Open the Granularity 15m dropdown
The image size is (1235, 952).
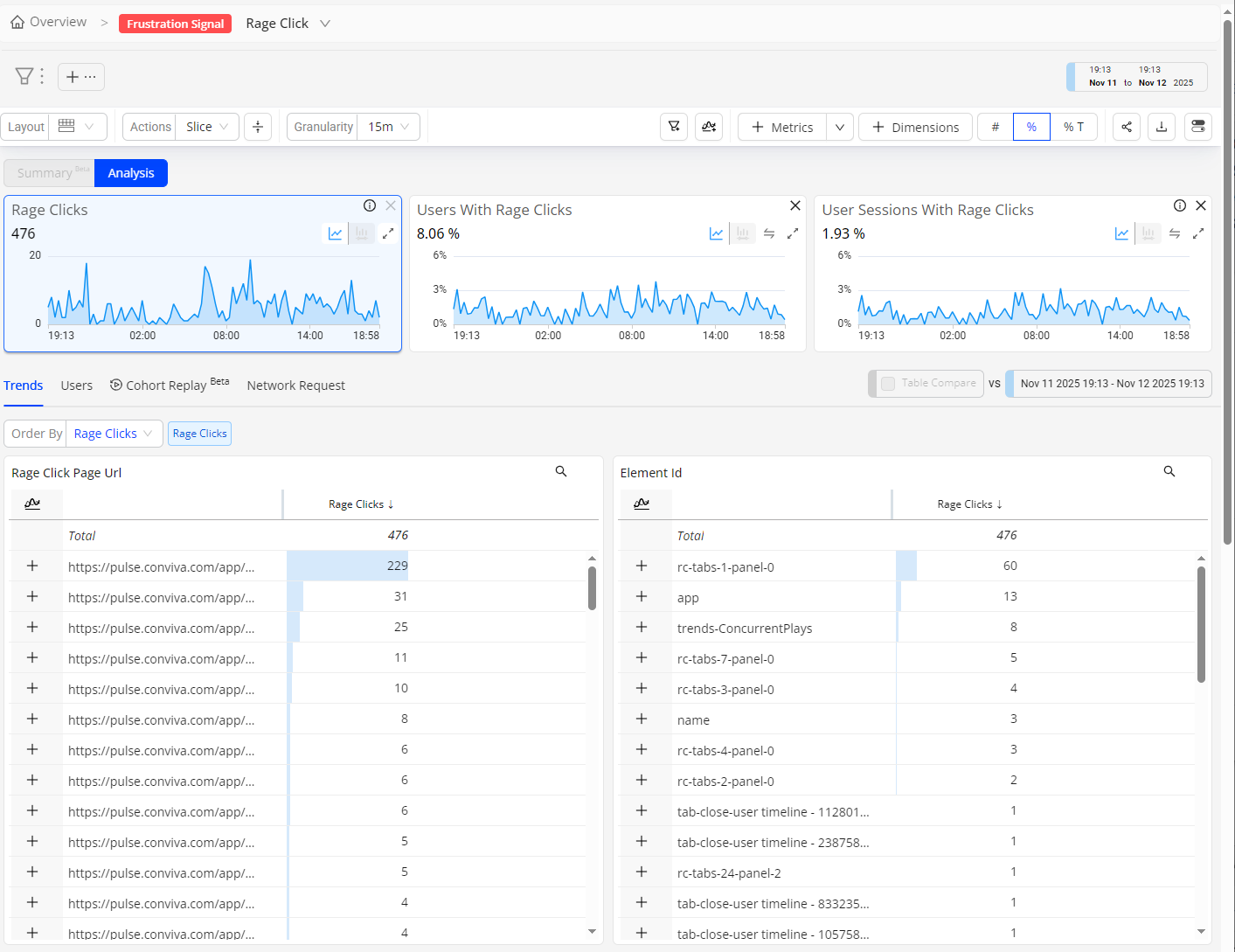pyautogui.click(x=388, y=127)
